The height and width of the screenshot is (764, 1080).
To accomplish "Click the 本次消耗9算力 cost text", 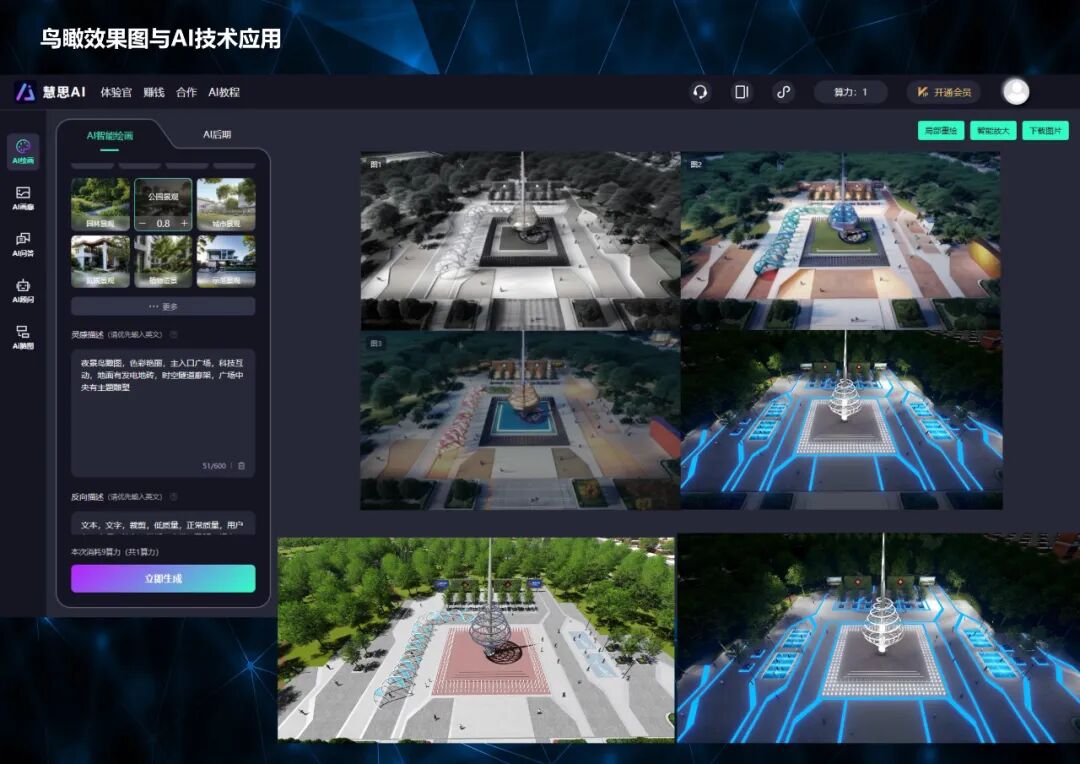I will click(x=115, y=552).
